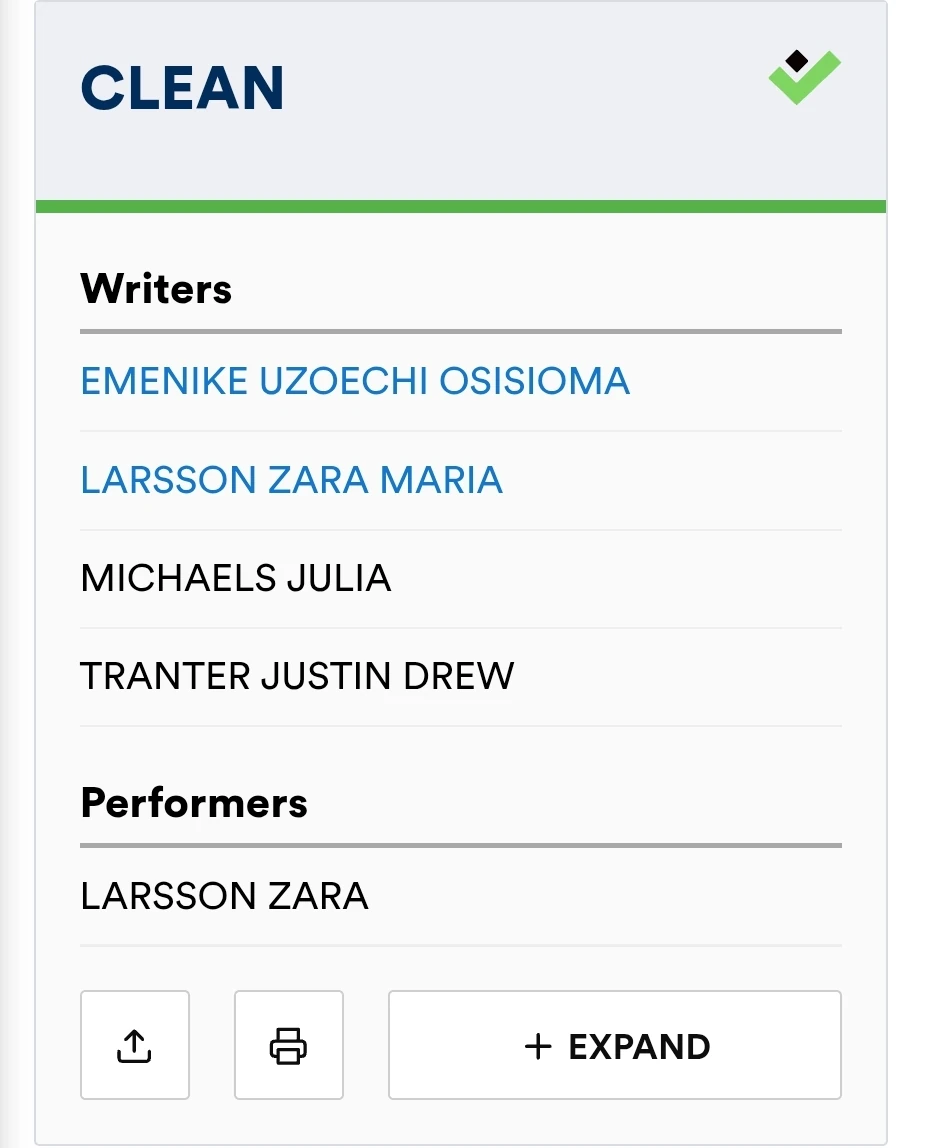Click the divider line below Writers heading

[460, 331]
